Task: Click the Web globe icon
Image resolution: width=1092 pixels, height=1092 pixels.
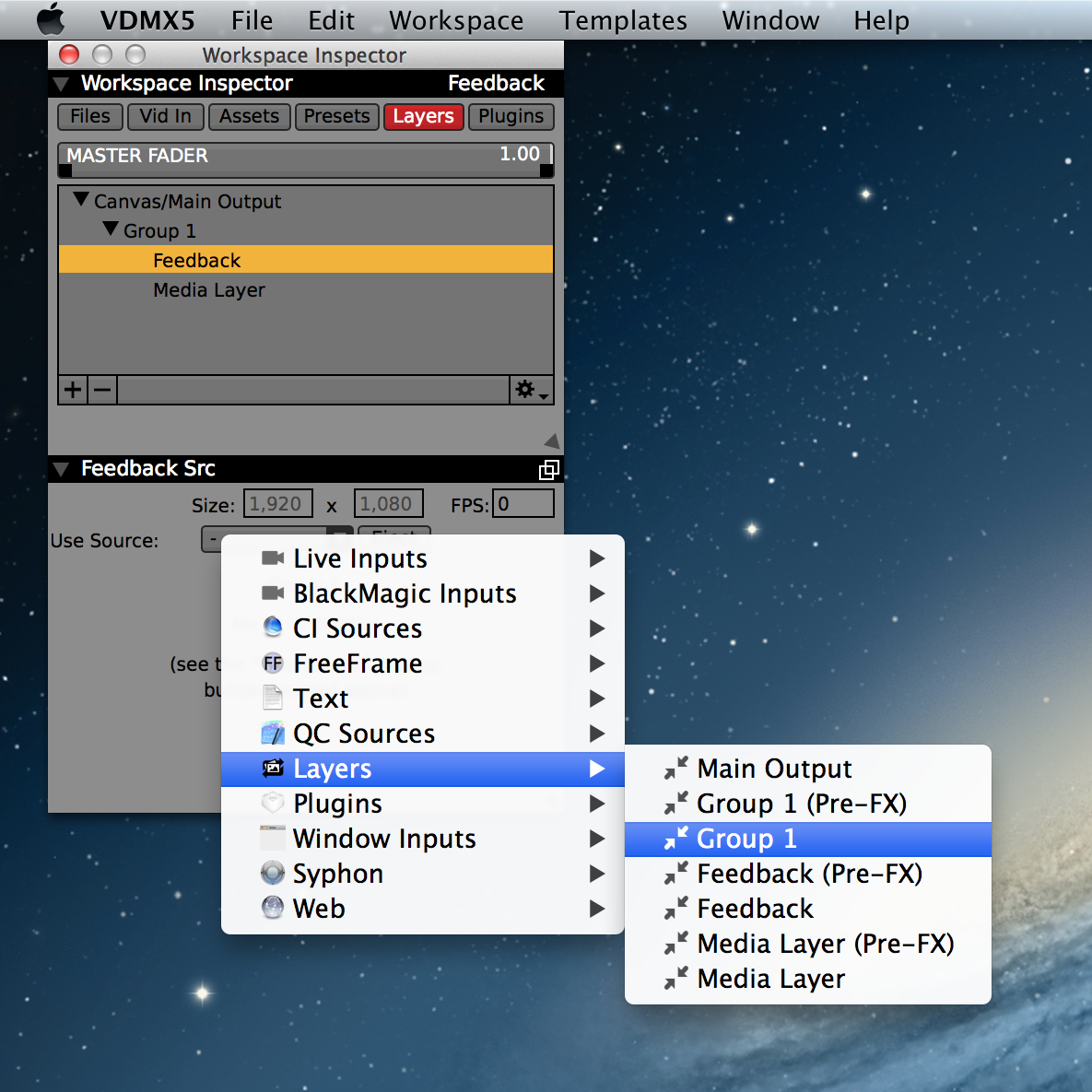Action: (272, 908)
